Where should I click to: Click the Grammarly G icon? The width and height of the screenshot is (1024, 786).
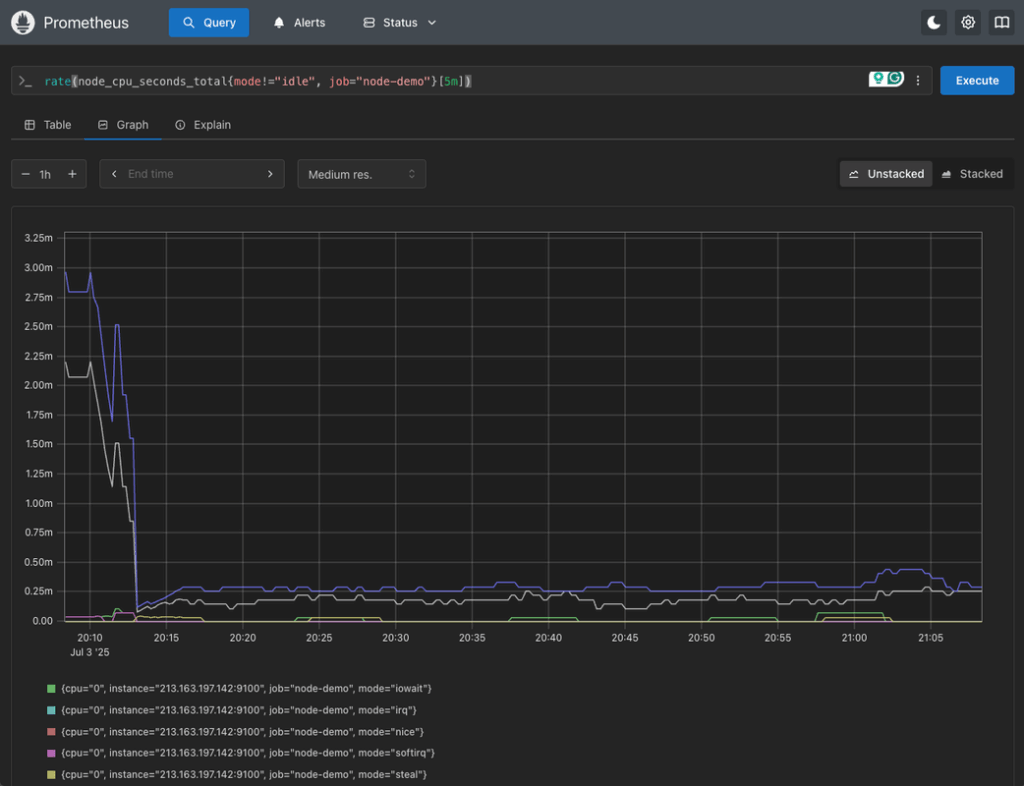895,78
